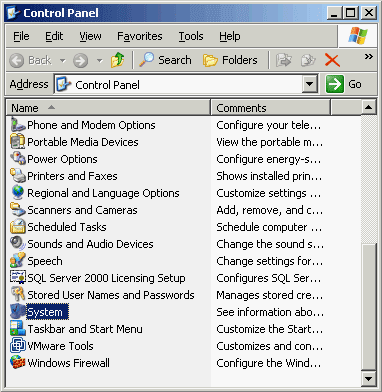Click "Change the sound s…" comment text
Image resolution: width=382 pixels, height=392 pixels.
tap(270, 244)
